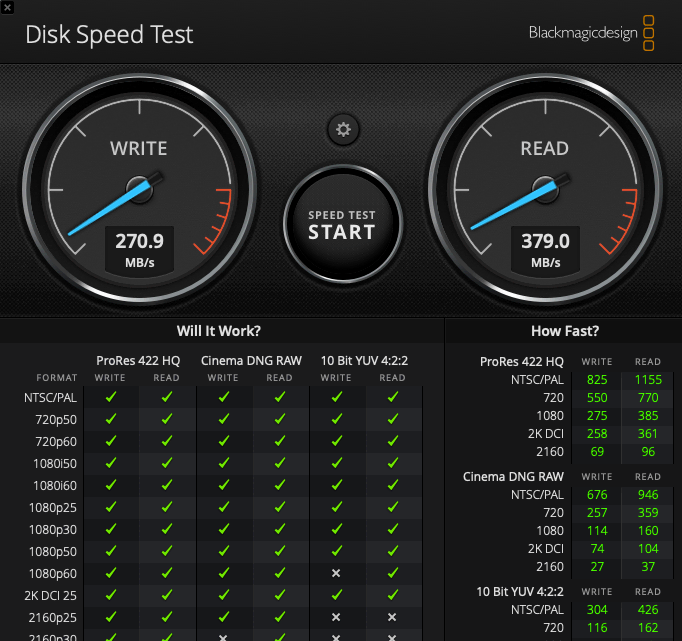Image resolution: width=682 pixels, height=641 pixels.
Task: Click the 270.9 MB/s write readout
Action: pyautogui.click(x=139, y=248)
